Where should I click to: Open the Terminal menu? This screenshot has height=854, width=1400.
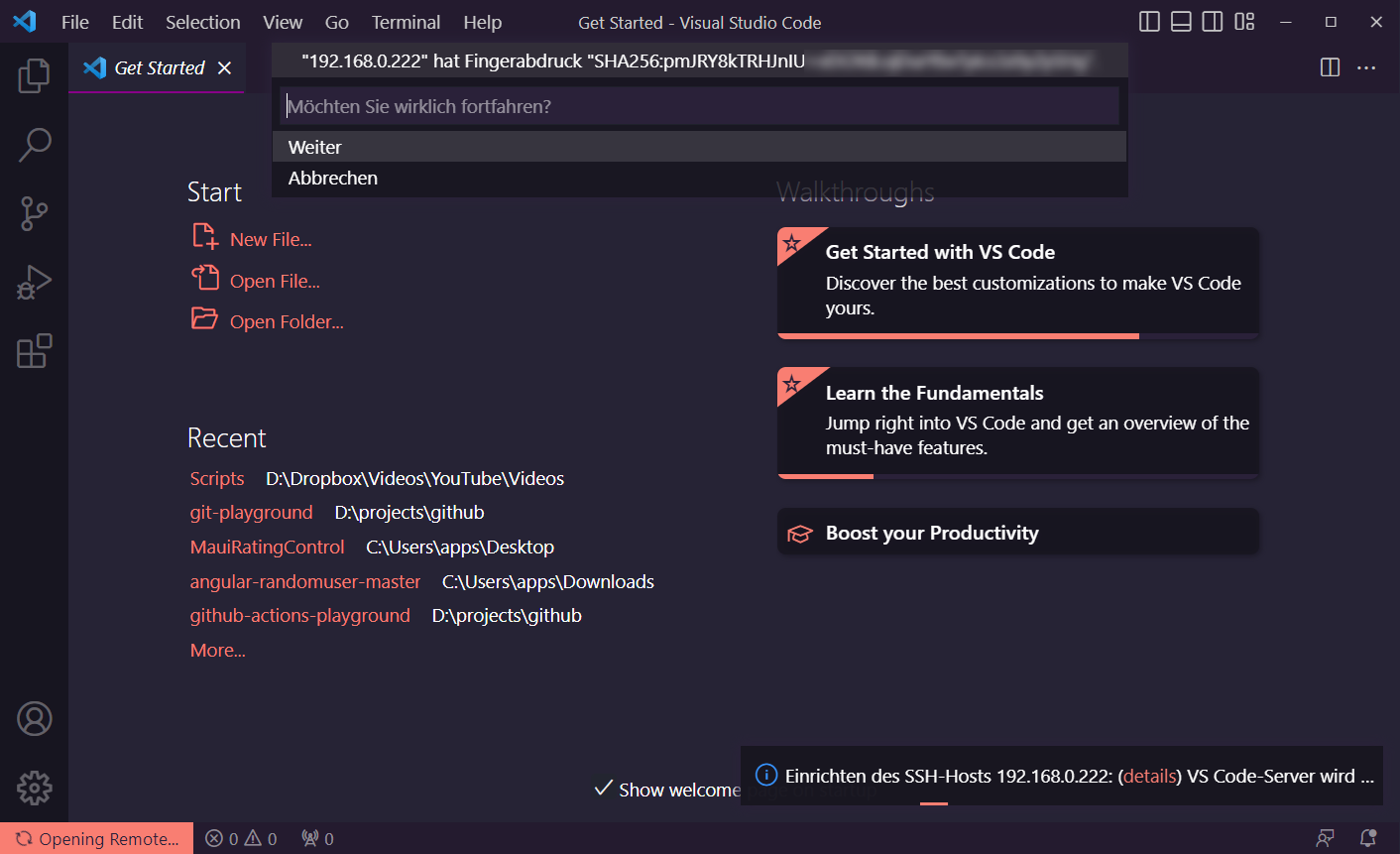click(406, 22)
